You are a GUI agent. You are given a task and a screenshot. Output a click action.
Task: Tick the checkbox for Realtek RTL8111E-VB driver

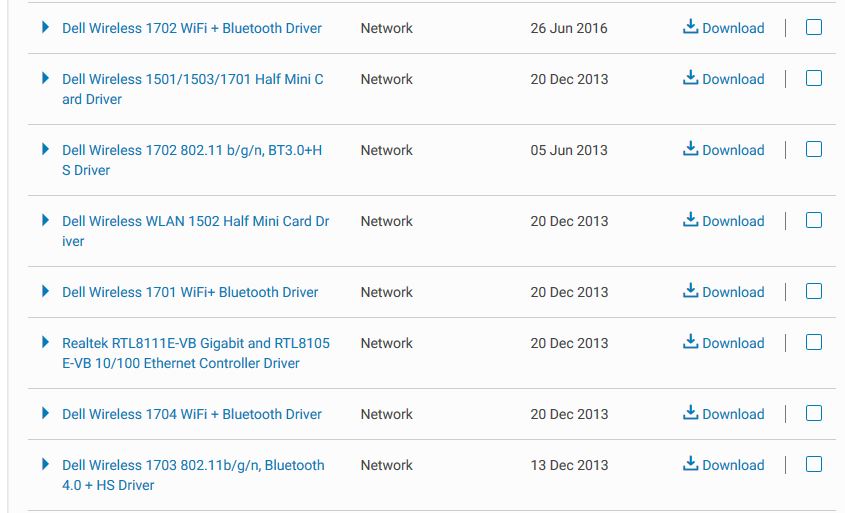[x=814, y=342]
